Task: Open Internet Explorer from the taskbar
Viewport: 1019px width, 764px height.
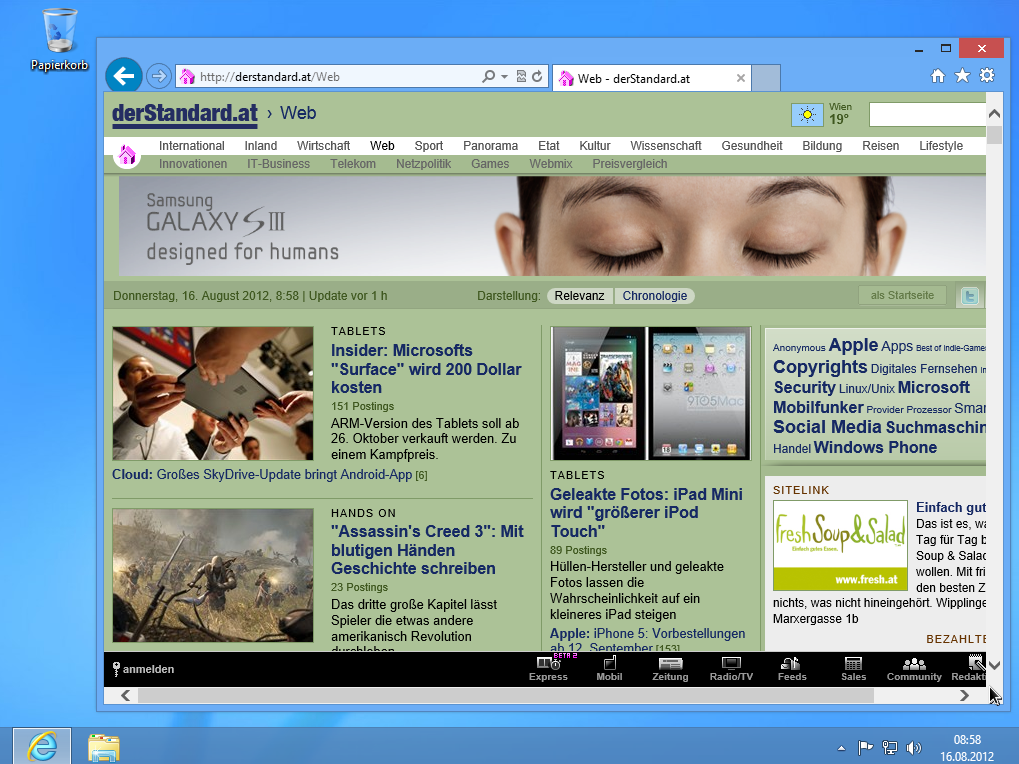Action: (x=42, y=746)
